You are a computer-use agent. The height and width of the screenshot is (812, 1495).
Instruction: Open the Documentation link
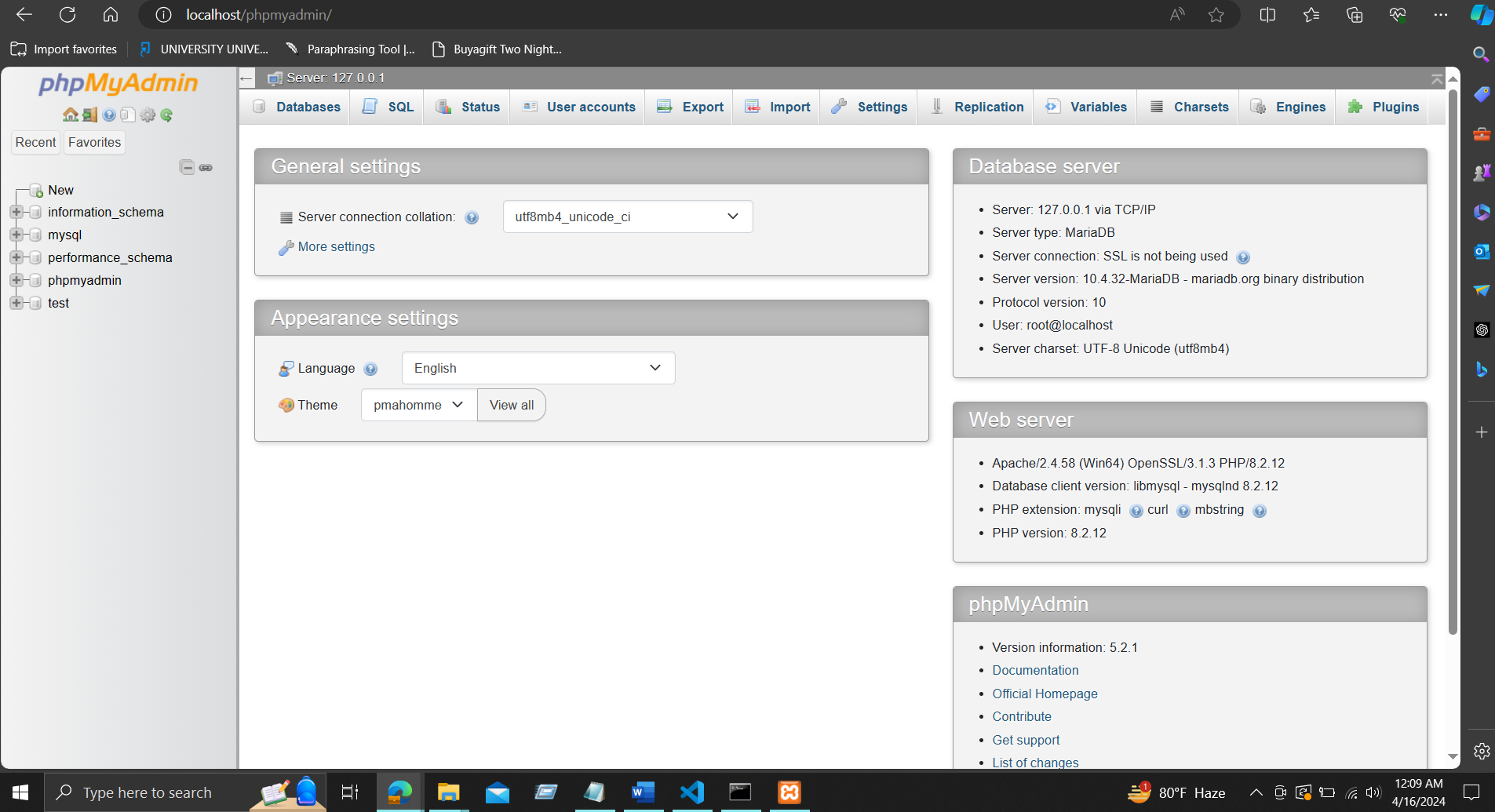[x=1035, y=670]
